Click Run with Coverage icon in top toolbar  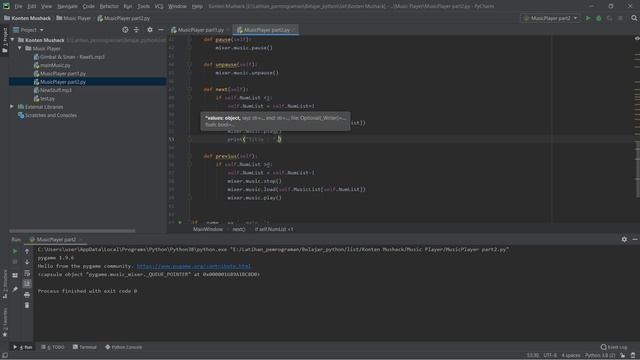click(609, 18)
